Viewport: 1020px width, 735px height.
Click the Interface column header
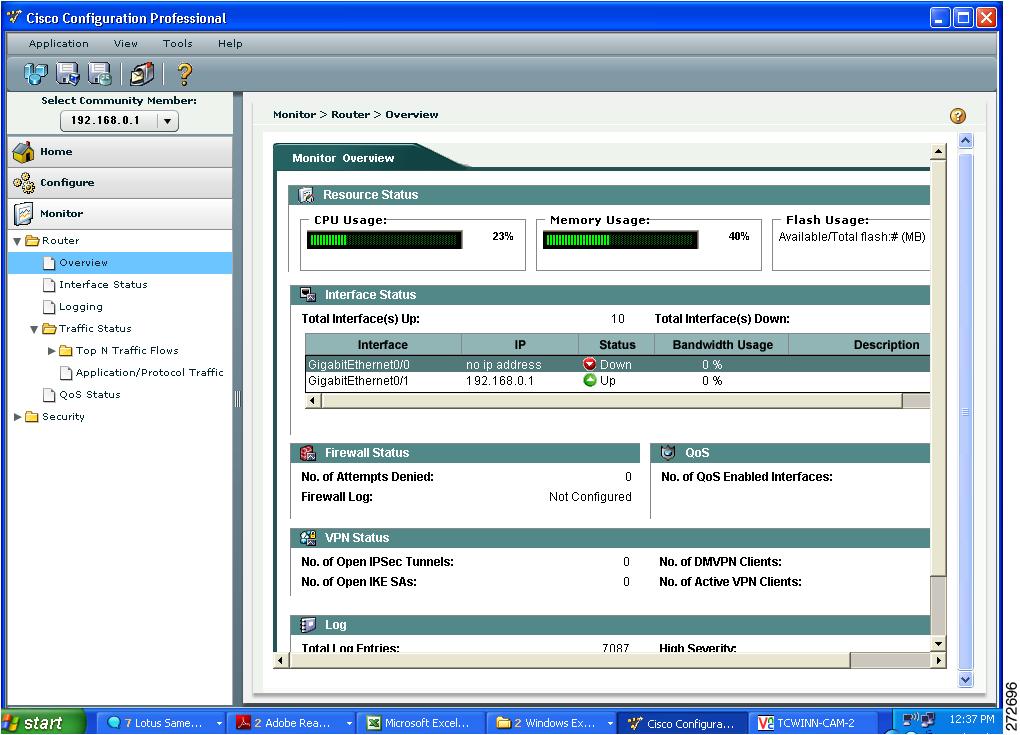pos(383,345)
